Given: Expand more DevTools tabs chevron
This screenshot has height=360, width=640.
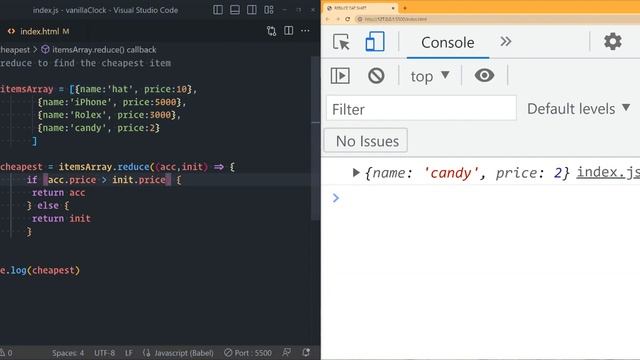Looking at the screenshot, I should (x=506, y=41).
